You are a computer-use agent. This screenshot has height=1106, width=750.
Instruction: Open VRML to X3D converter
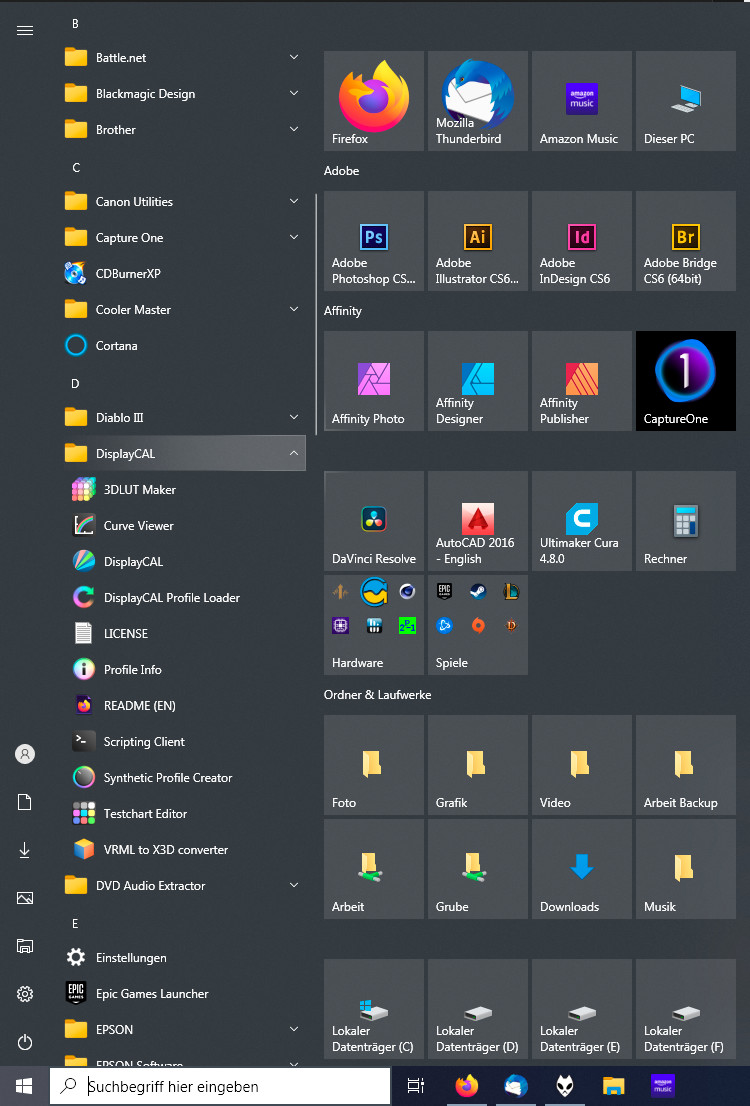pyautogui.click(x=185, y=849)
